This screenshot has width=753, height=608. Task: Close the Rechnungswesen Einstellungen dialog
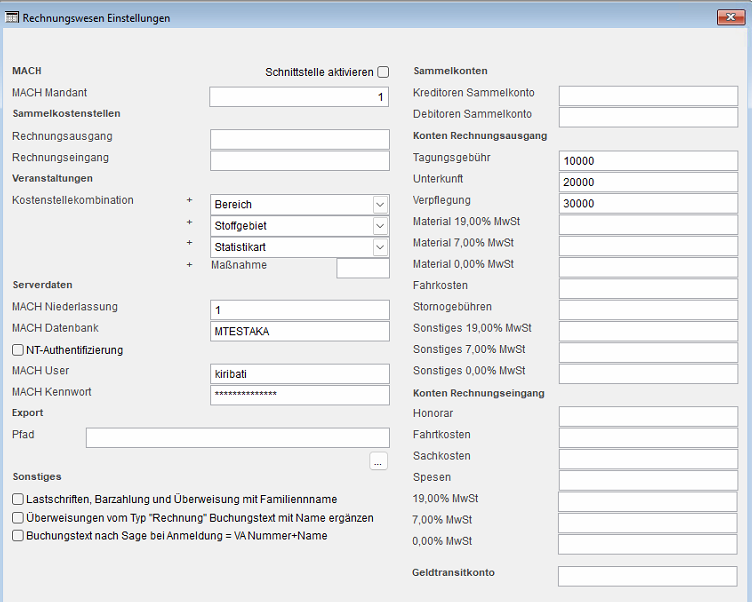coord(730,17)
